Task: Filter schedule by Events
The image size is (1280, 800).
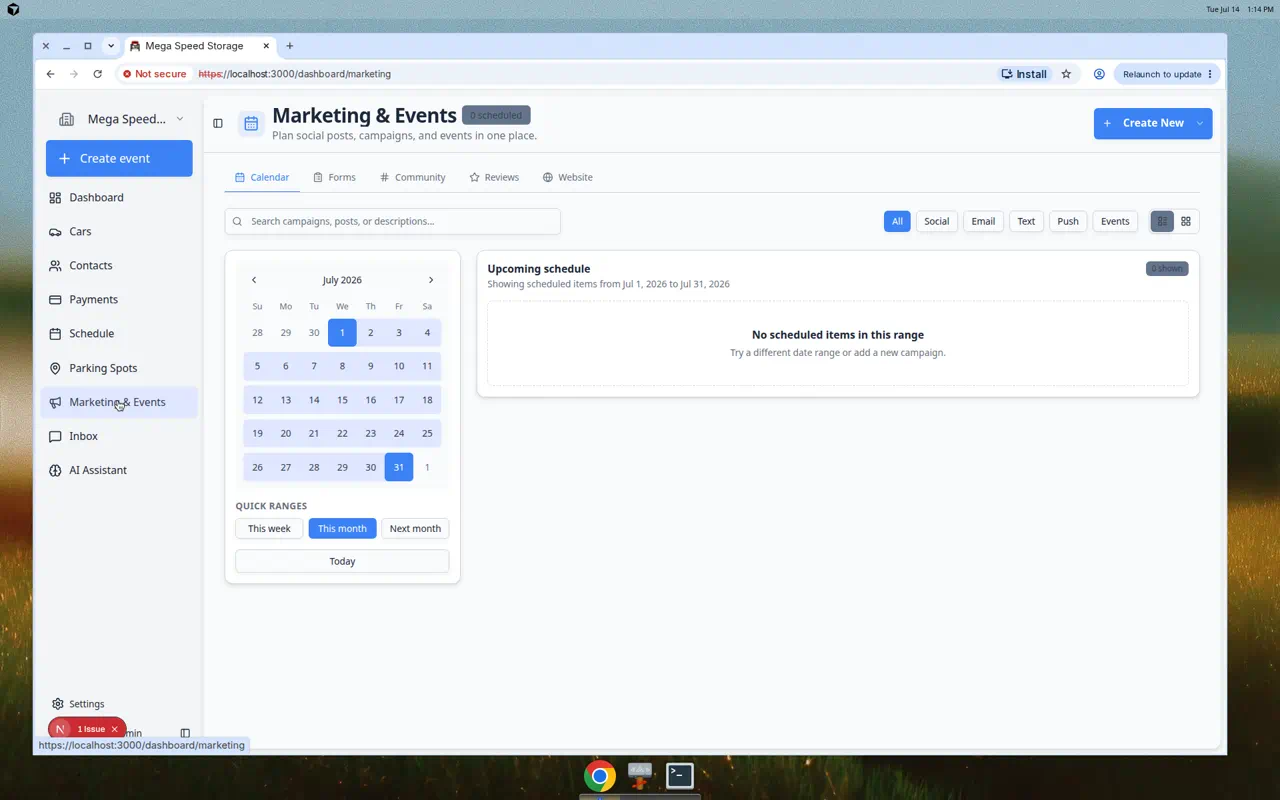Action: tap(1115, 221)
